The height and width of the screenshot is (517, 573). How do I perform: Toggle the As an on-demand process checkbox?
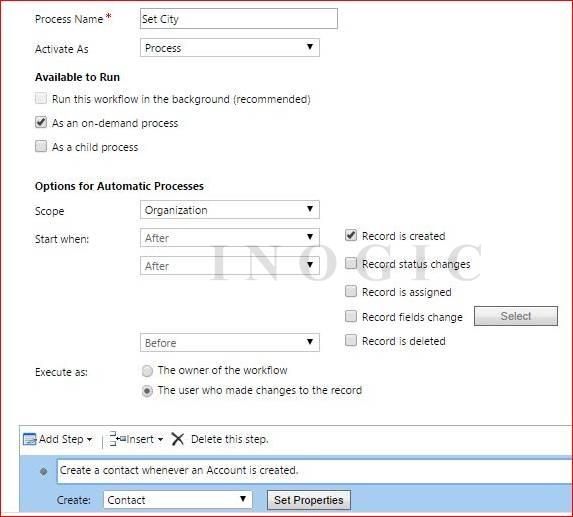tap(41, 122)
